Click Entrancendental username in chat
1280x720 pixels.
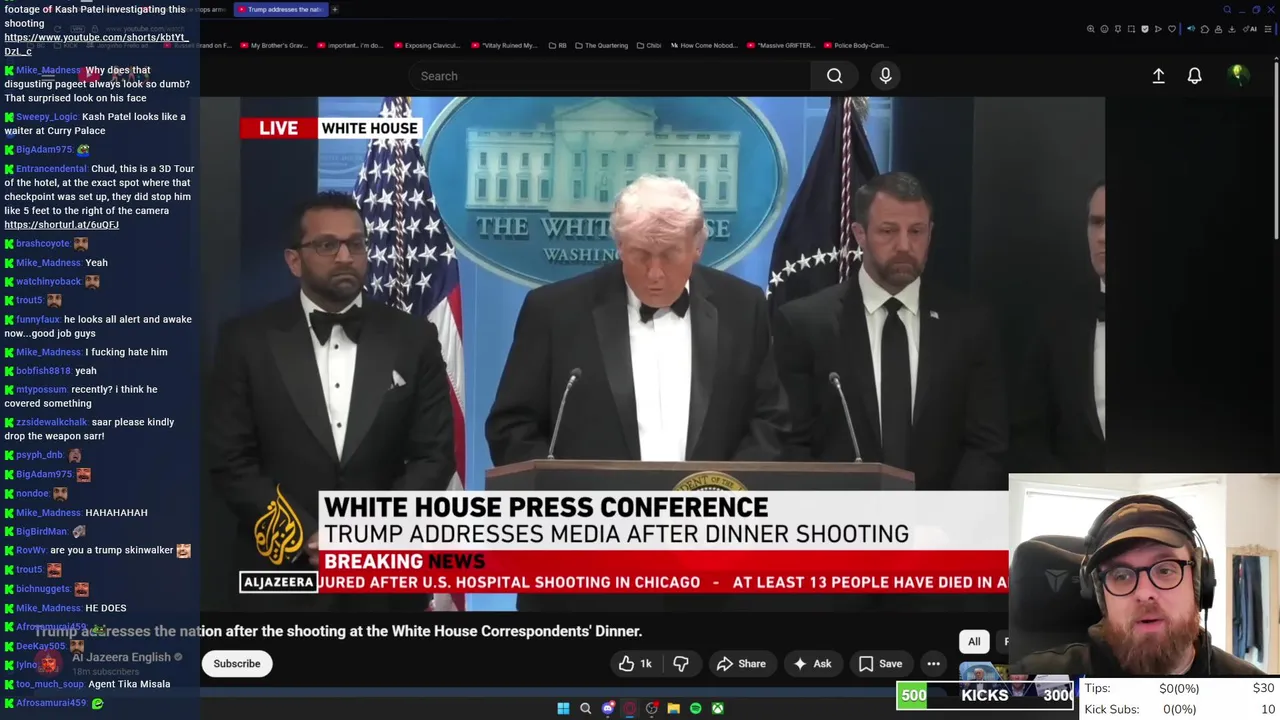(51, 169)
